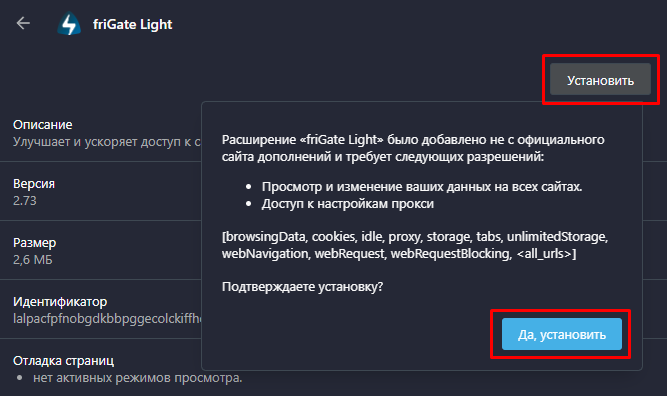Select the Описание section heading

point(43,125)
